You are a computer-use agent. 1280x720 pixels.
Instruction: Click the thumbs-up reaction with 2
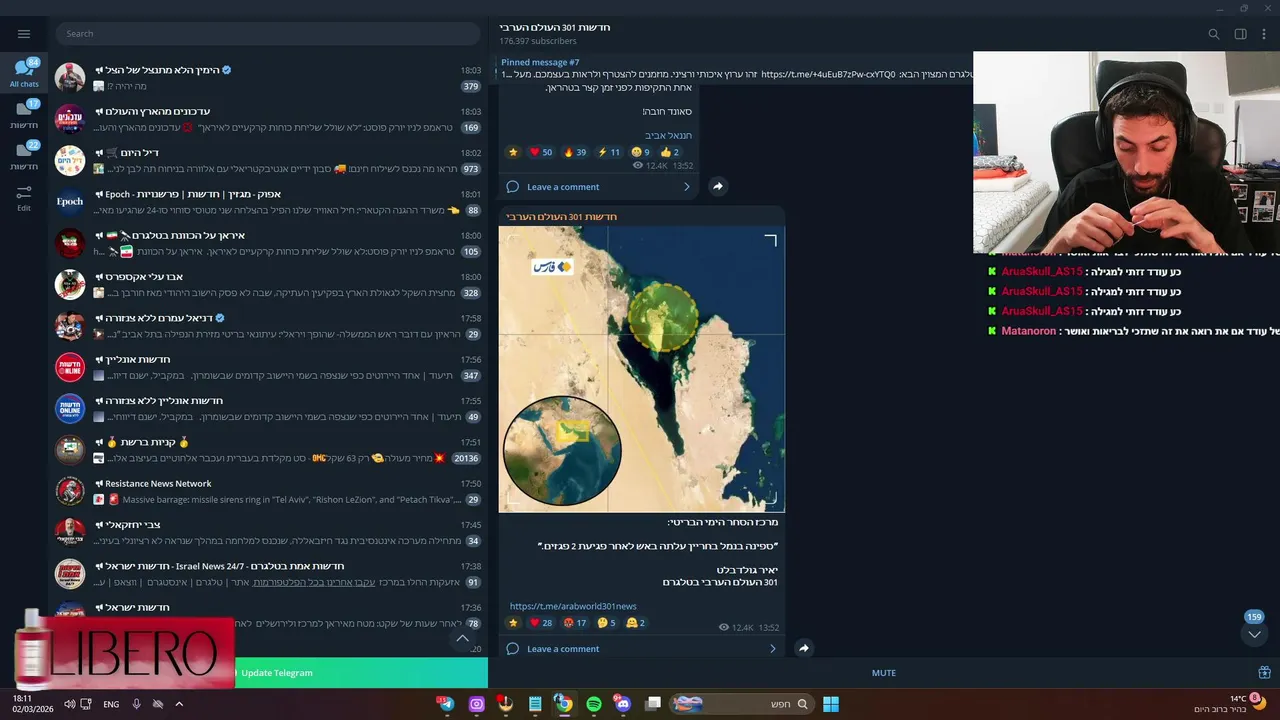(x=670, y=152)
